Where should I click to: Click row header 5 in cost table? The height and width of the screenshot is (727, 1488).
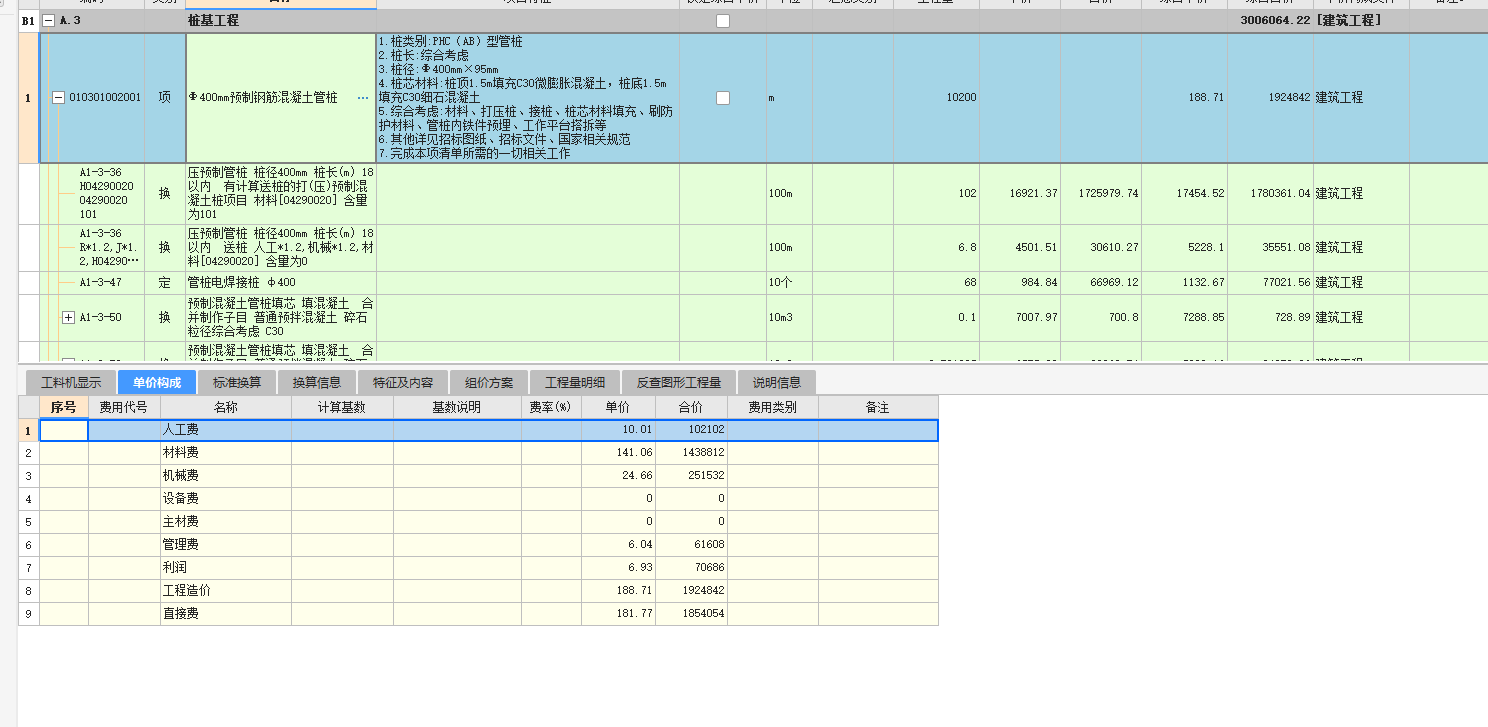[x=29, y=522]
